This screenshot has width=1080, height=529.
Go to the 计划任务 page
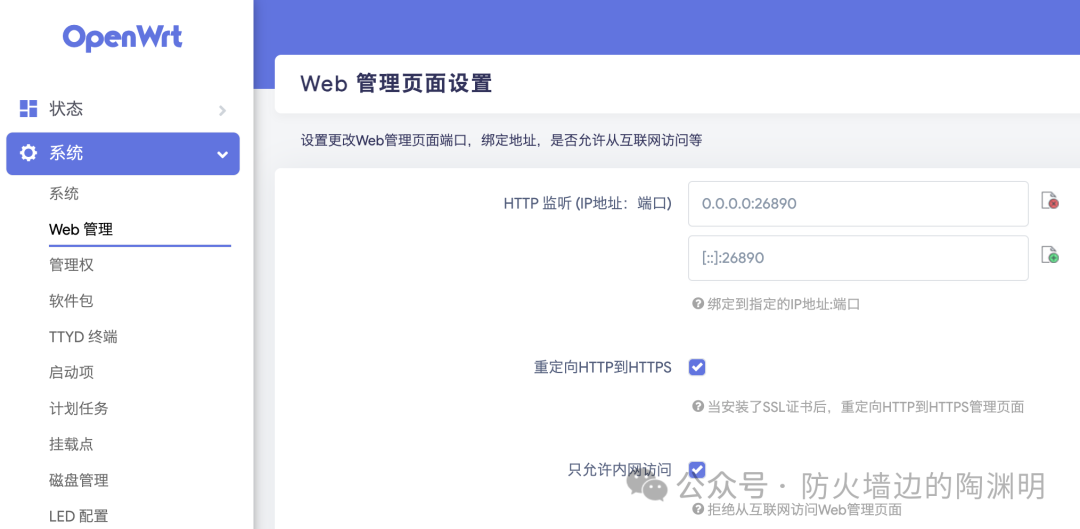(x=79, y=408)
